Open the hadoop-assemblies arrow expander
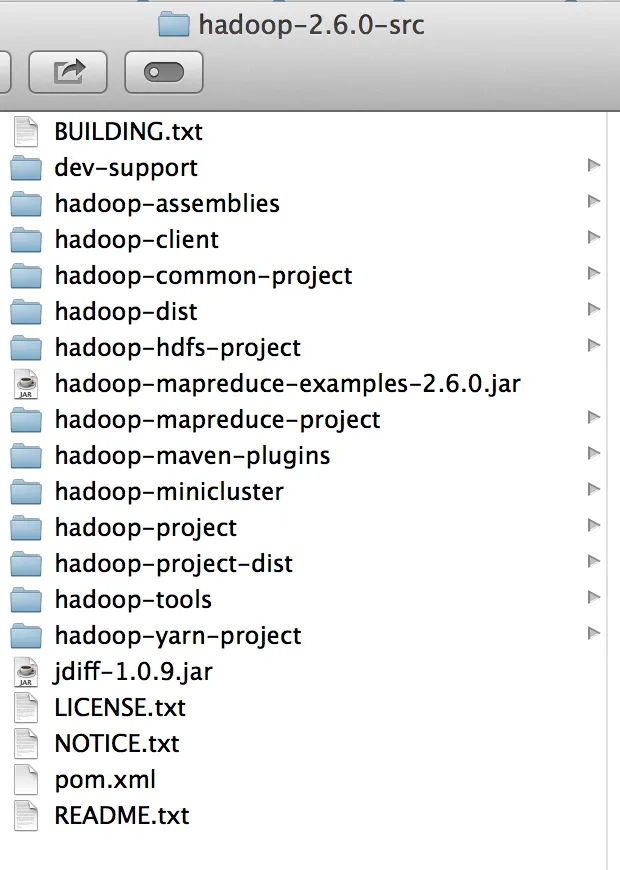 point(593,202)
